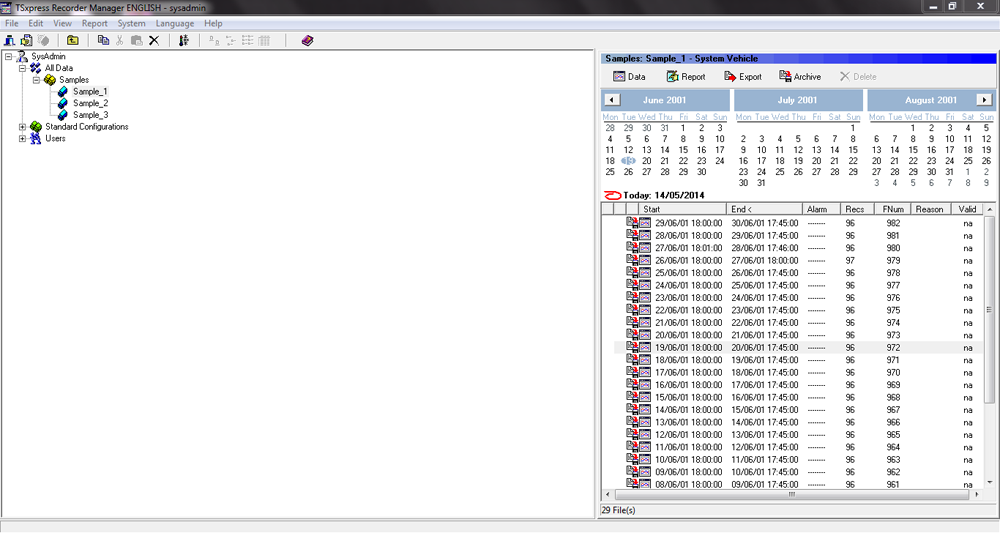Collapse the Samples tree node

tap(35, 80)
